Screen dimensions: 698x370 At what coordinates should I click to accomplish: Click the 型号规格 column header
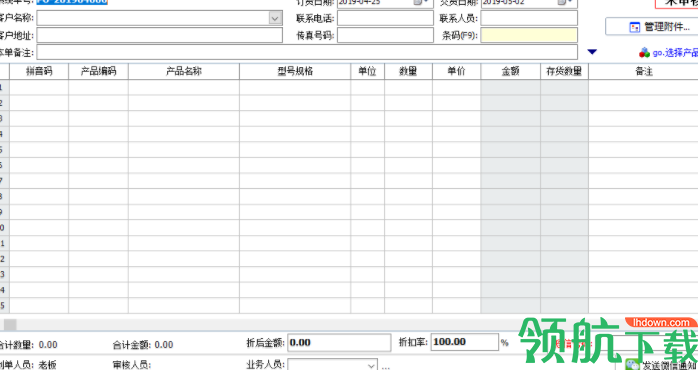coord(295,72)
